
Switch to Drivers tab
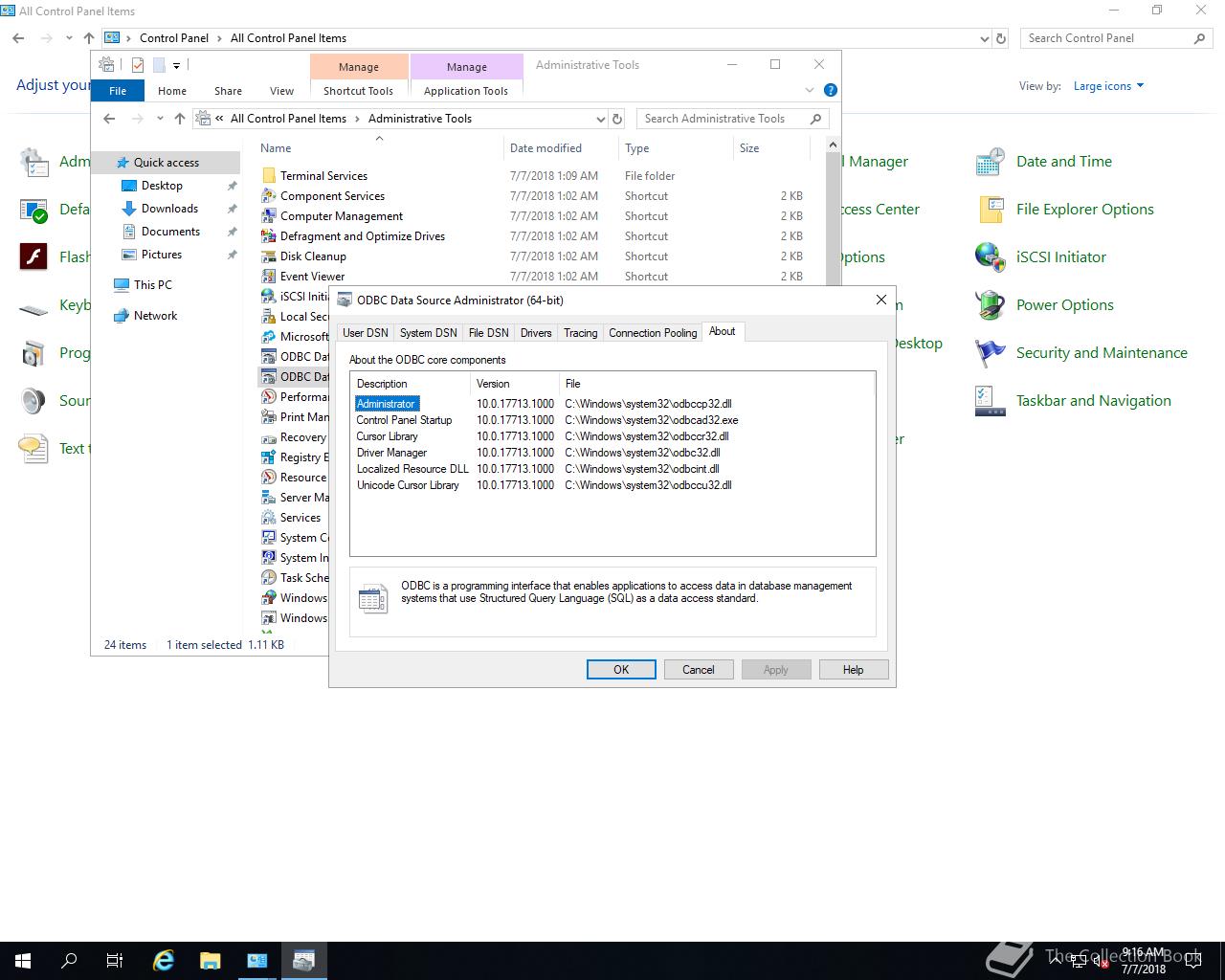[x=536, y=333]
